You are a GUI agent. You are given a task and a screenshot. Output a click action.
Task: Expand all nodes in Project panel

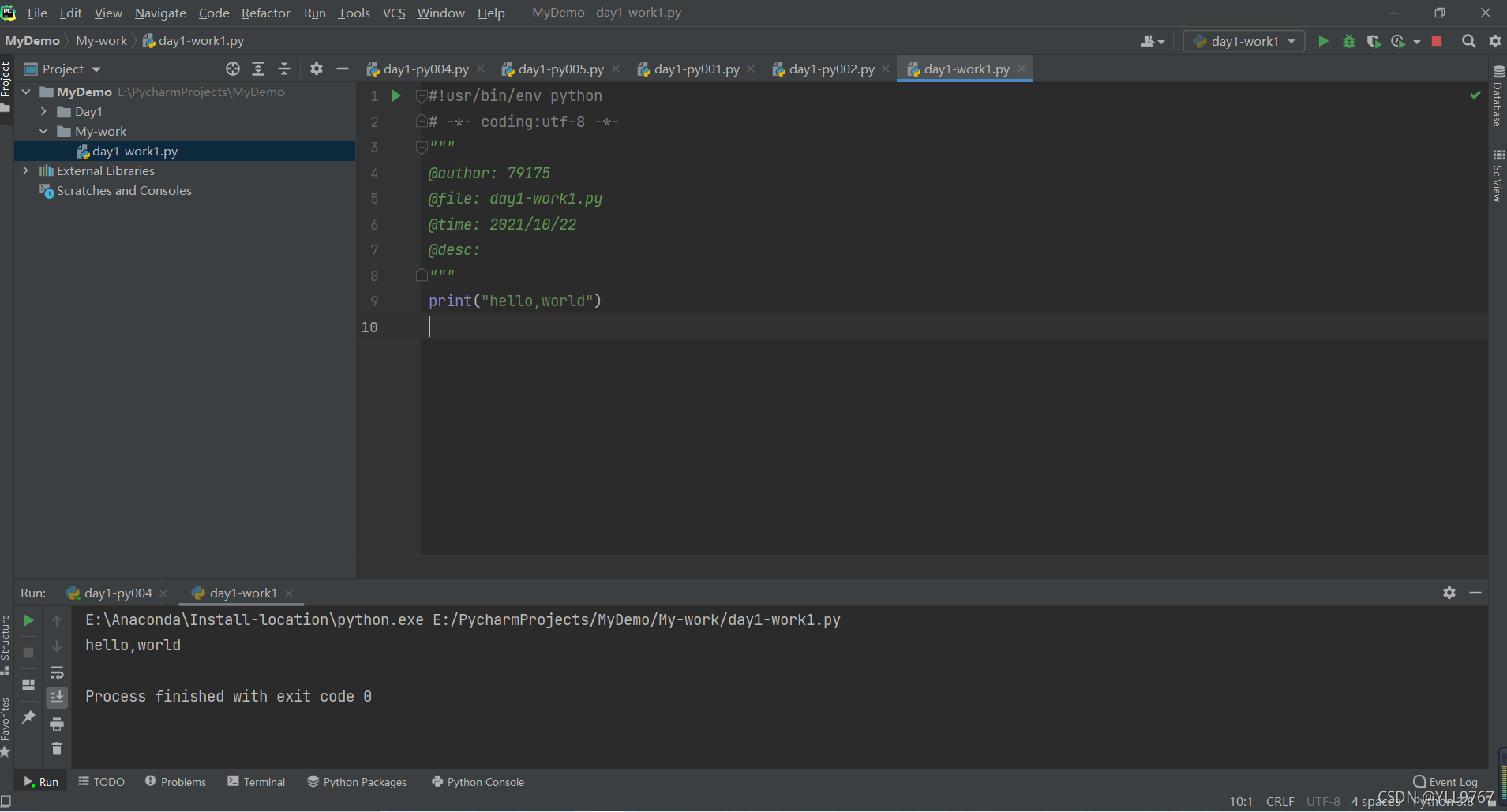[258, 69]
